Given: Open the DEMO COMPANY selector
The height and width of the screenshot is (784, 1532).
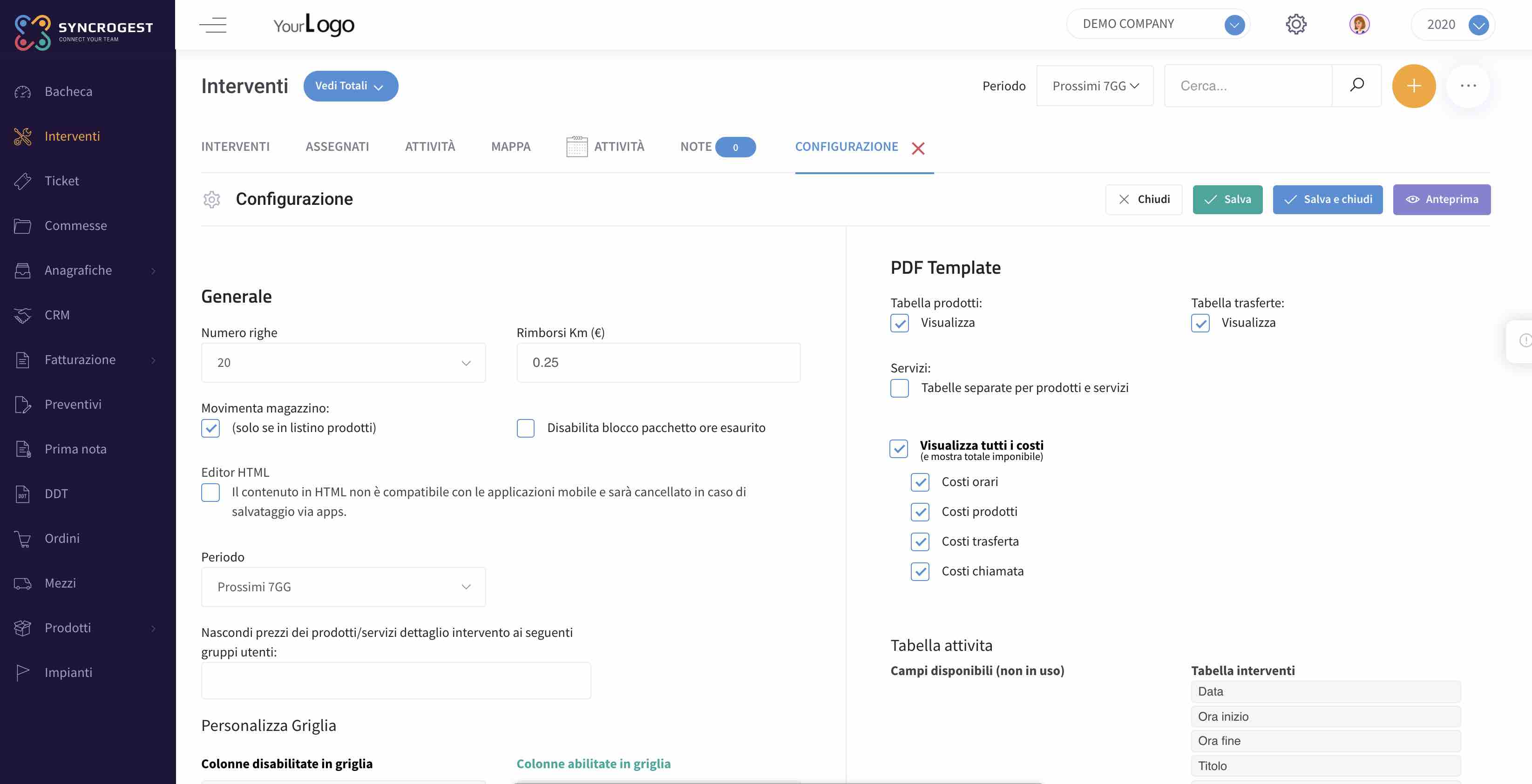Looking at the screenshot, I should click(x=1158, y=24).
